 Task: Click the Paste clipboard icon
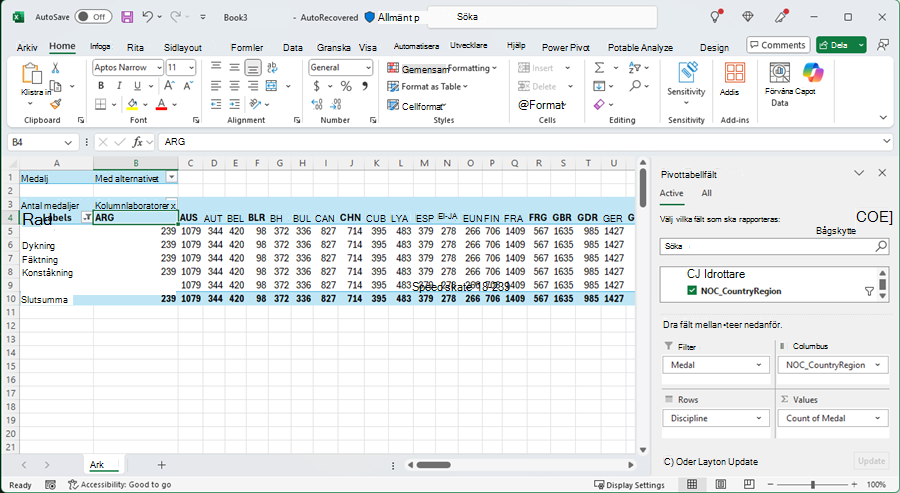coord(31,74)
